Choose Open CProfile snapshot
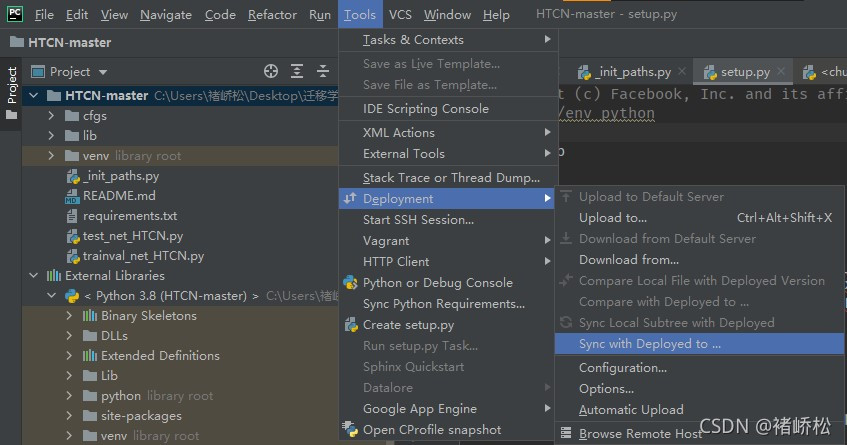Image resolution: width=847 pixels, height=445 pixels. (x=448, y=429)
